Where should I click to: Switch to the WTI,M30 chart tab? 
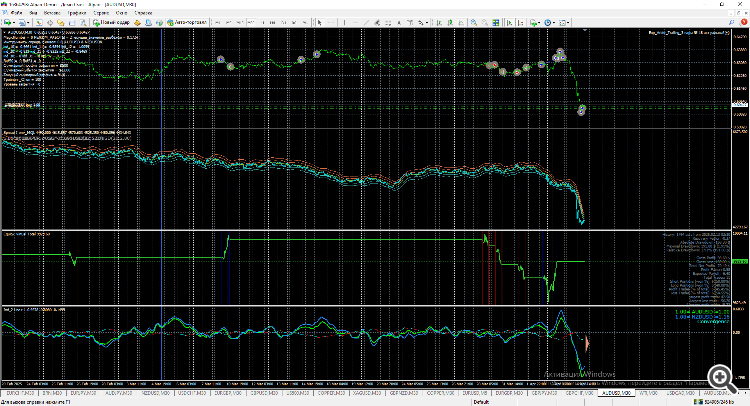pyautogui.click(x=648, y=393)
